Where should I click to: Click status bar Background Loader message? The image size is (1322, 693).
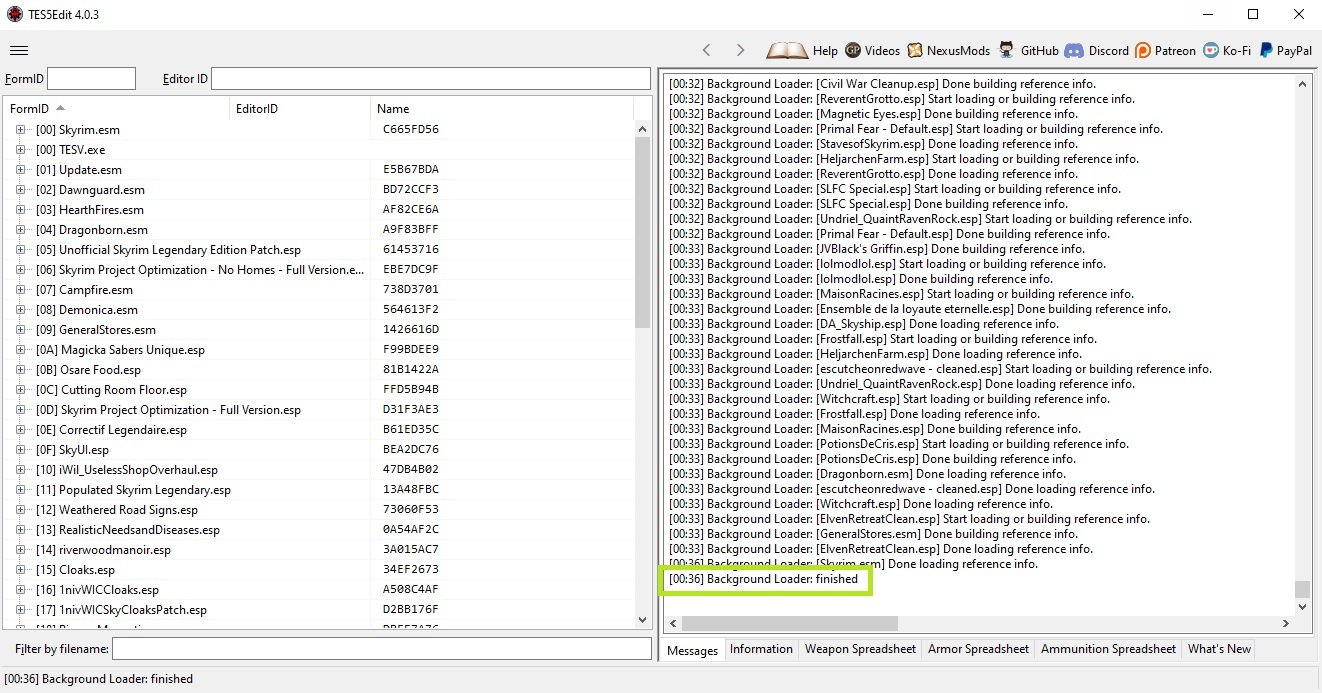[x=98, y=678]
